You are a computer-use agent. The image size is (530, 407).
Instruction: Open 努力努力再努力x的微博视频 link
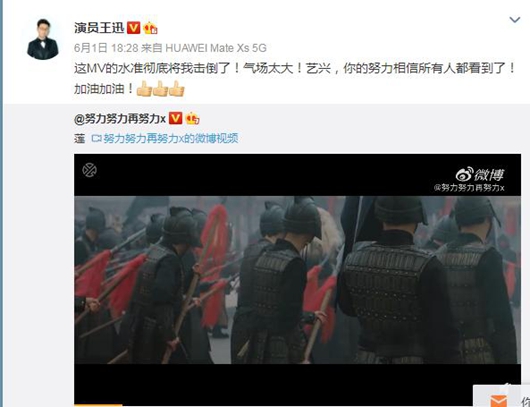(171, 138)
